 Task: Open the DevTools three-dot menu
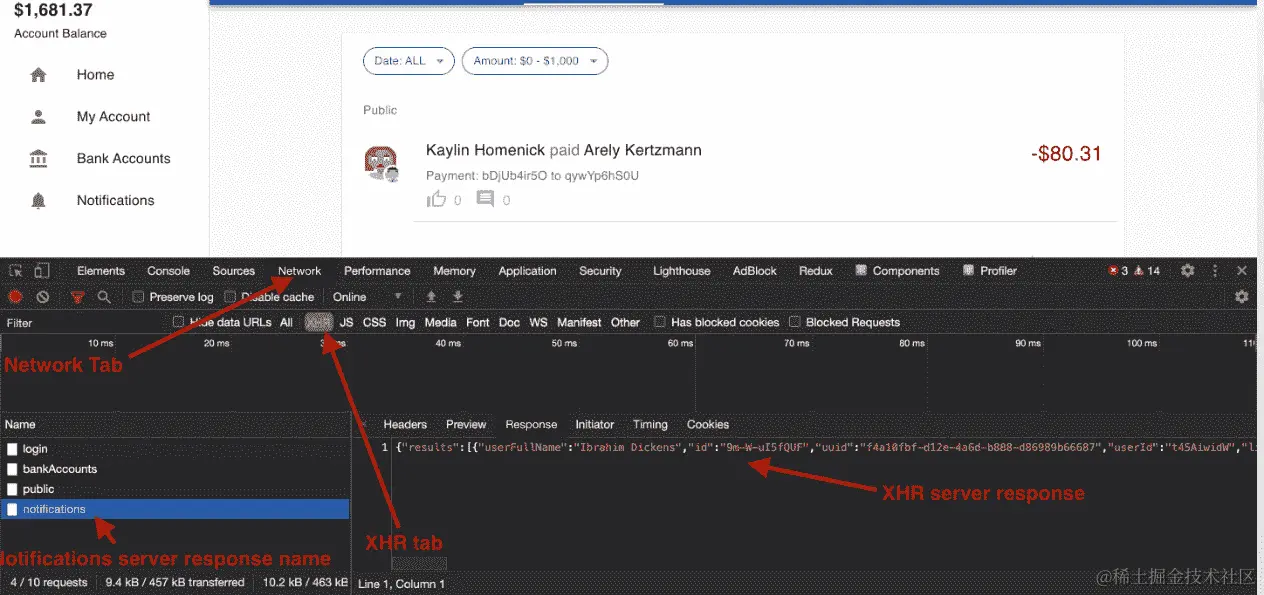click(1215, 270)
